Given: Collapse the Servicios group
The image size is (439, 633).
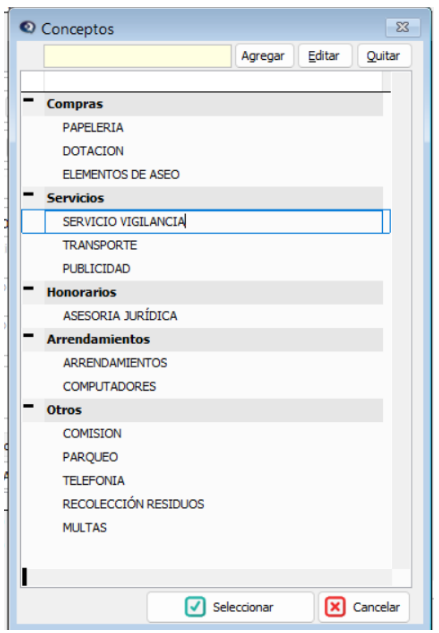Looking at the screenshot, I should pyautogui.click(x=28, y=194).
